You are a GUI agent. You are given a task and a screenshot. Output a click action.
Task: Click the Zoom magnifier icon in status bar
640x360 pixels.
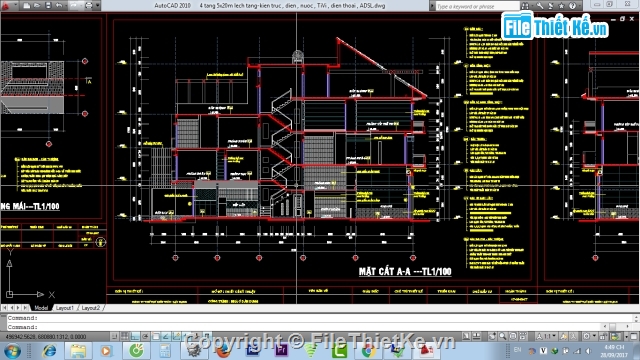coord(502,336)
